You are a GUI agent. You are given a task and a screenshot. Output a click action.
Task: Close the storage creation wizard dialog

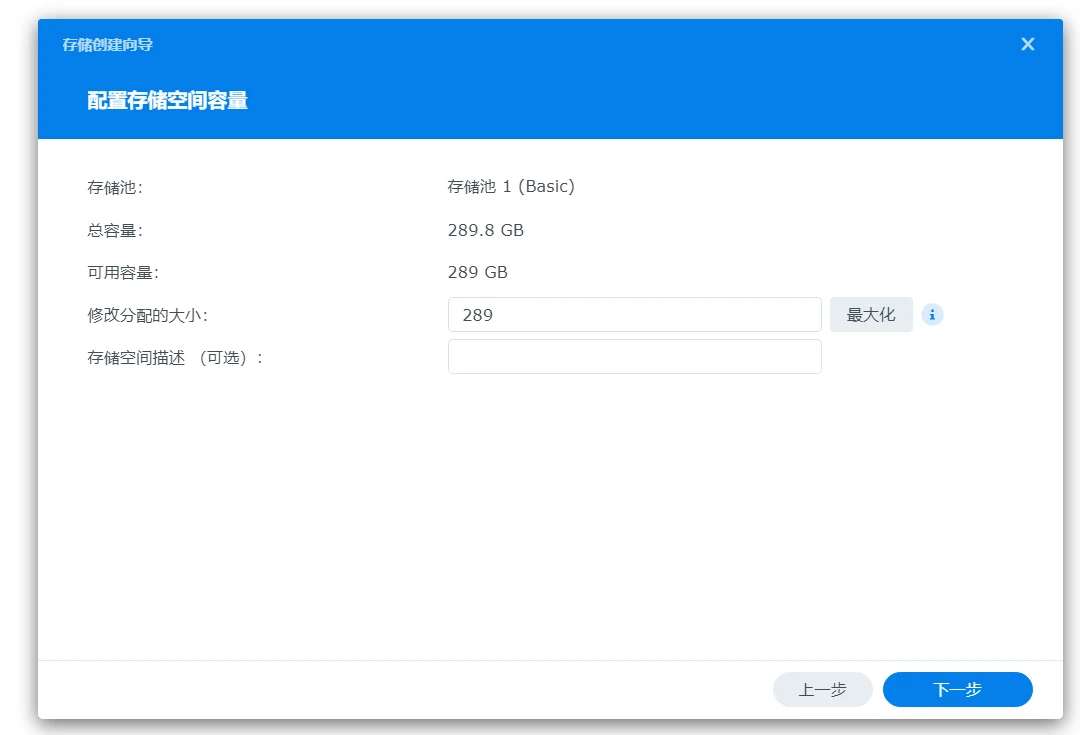point(1027,44)
